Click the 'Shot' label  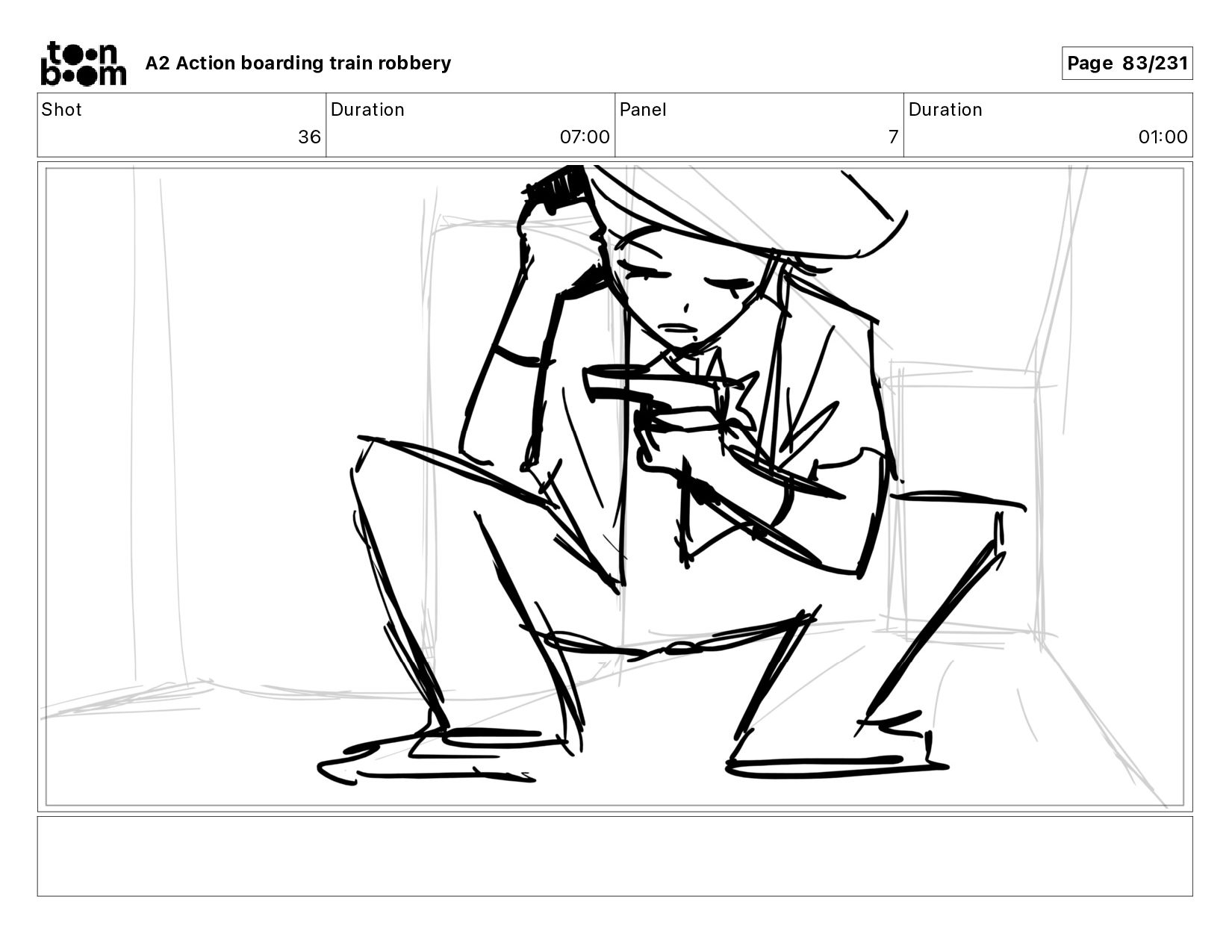pos(61,110)
